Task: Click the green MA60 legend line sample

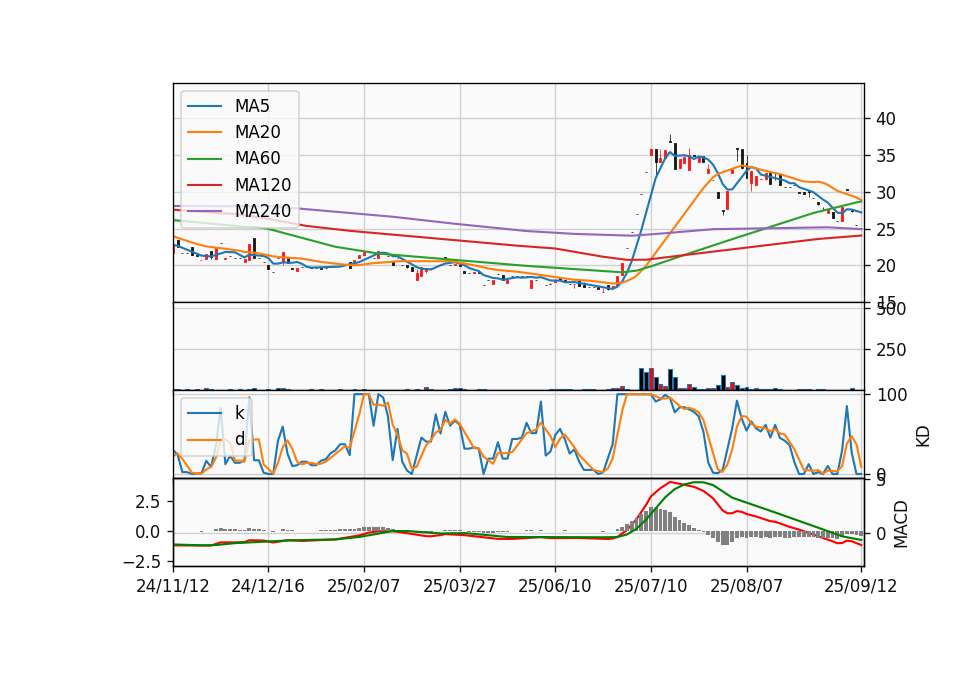Action: tap(204, 159)
